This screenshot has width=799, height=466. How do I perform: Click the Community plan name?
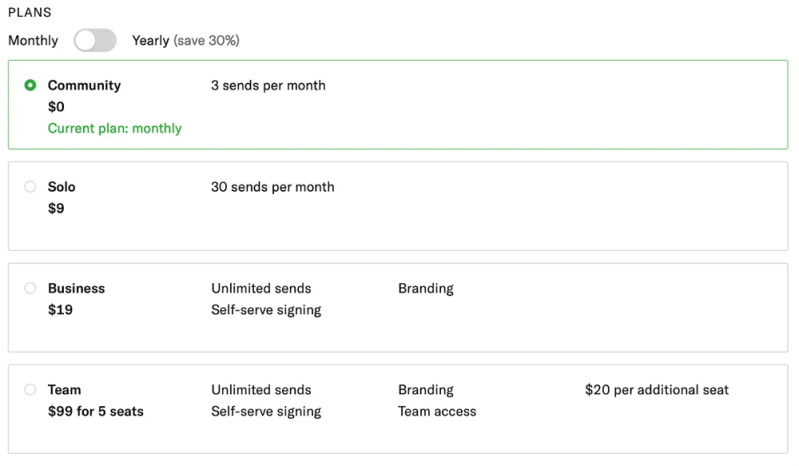coord(84,85)
